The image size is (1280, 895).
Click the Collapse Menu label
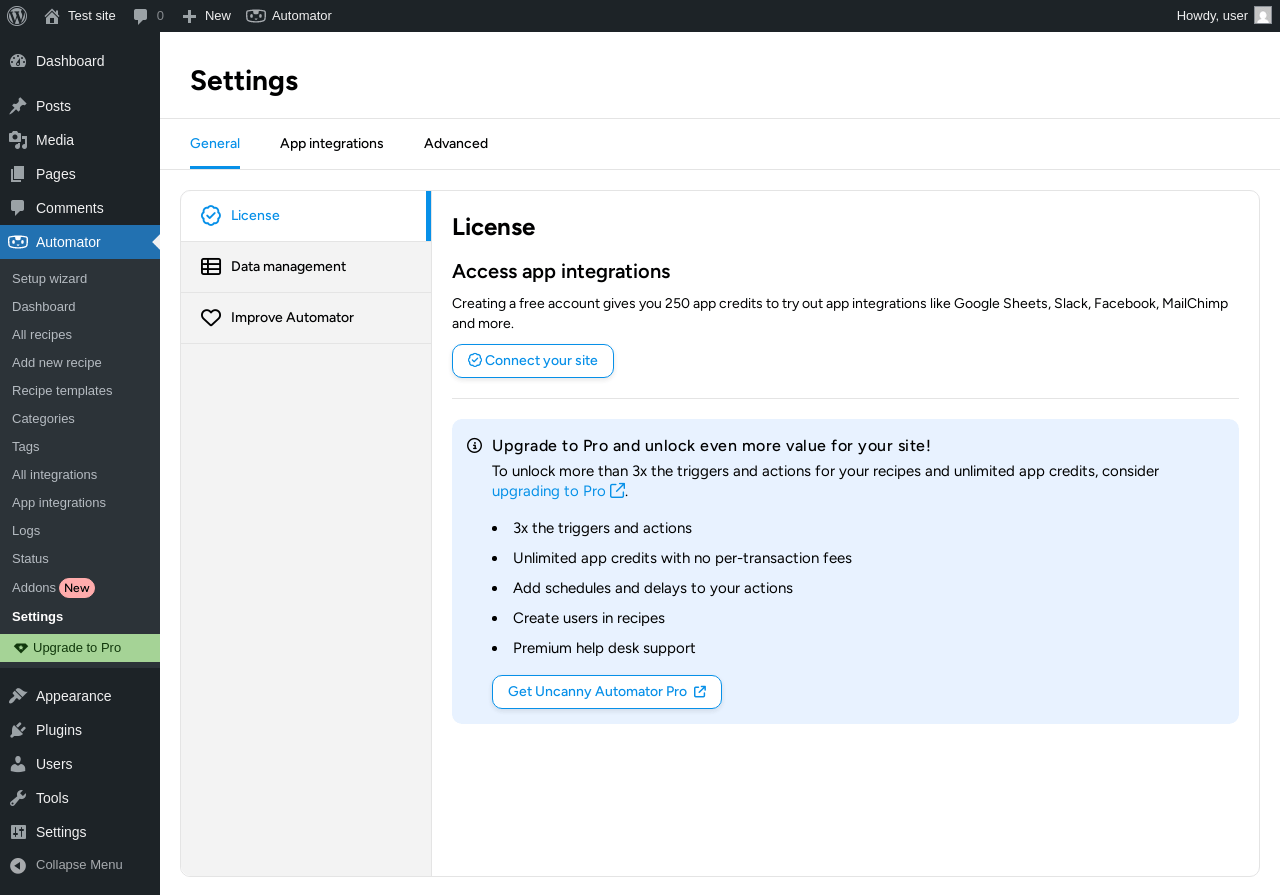79,865
